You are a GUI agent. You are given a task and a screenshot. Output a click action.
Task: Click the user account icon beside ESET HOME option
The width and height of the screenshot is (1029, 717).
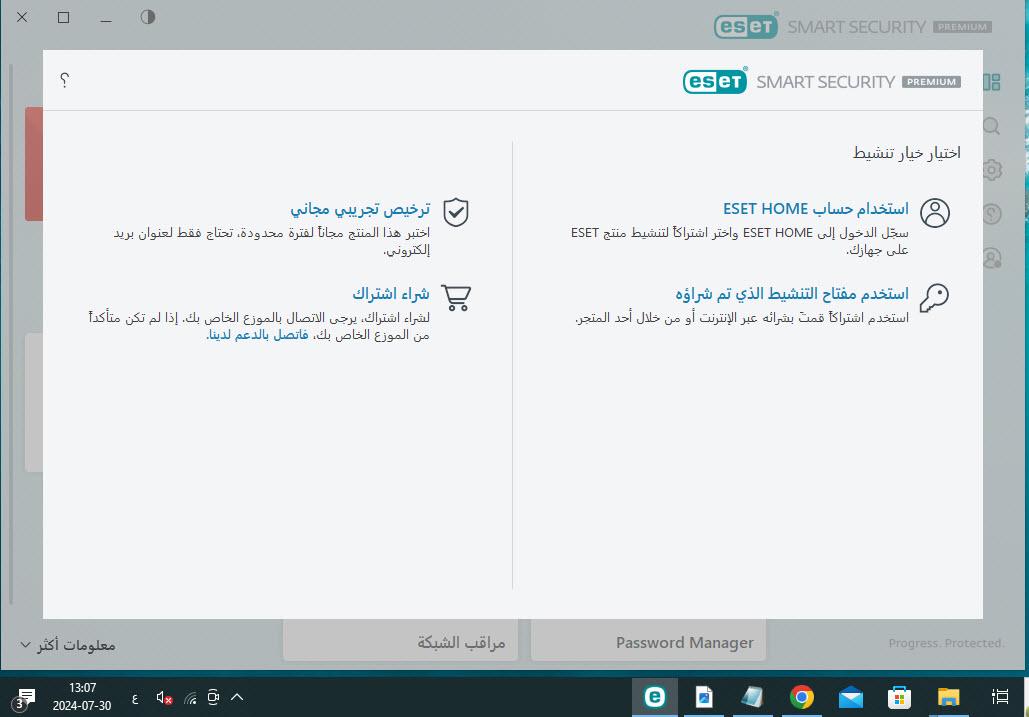coord(934,213)
